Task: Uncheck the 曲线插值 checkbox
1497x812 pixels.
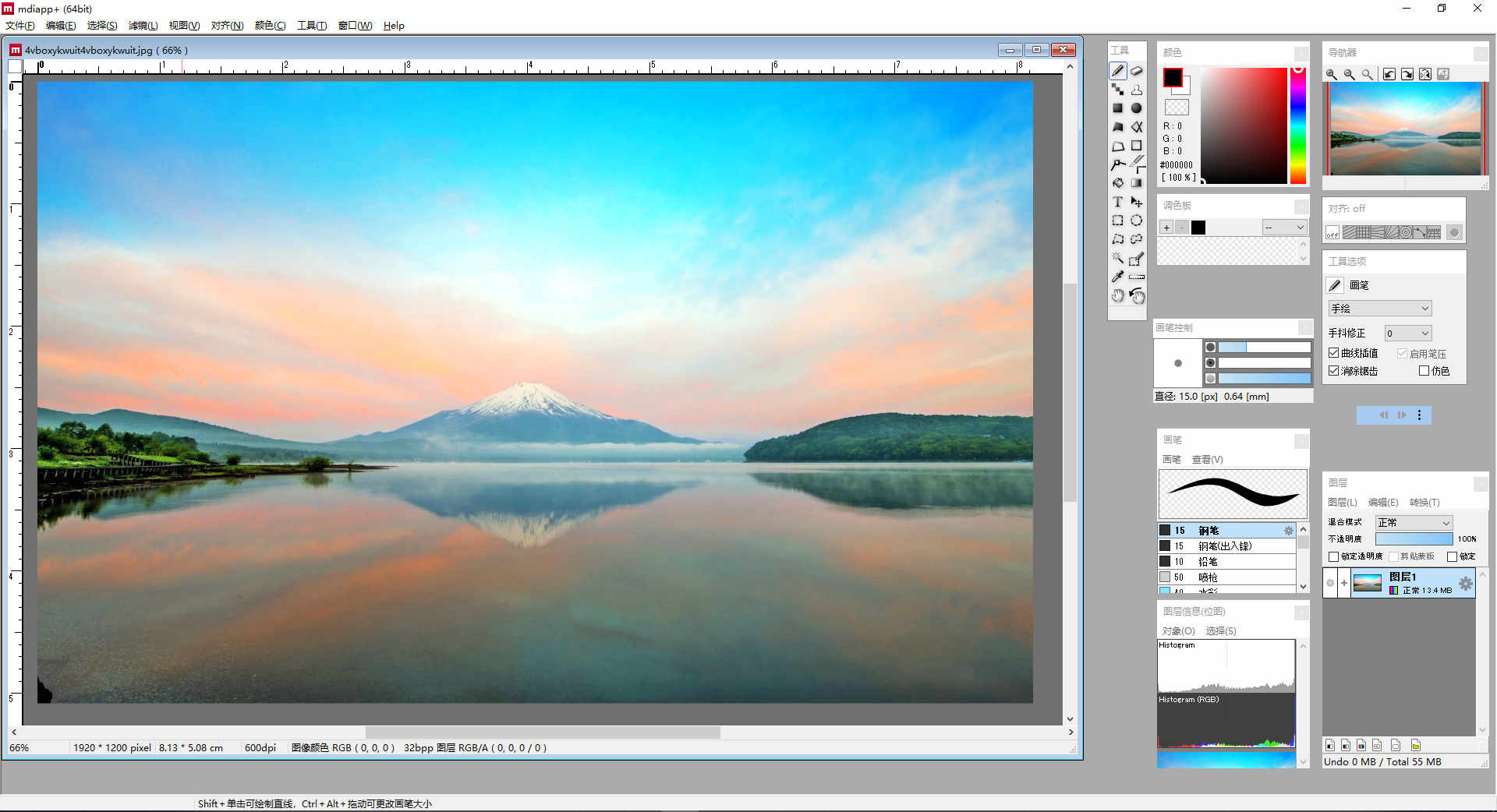Action: [1334, 353]
